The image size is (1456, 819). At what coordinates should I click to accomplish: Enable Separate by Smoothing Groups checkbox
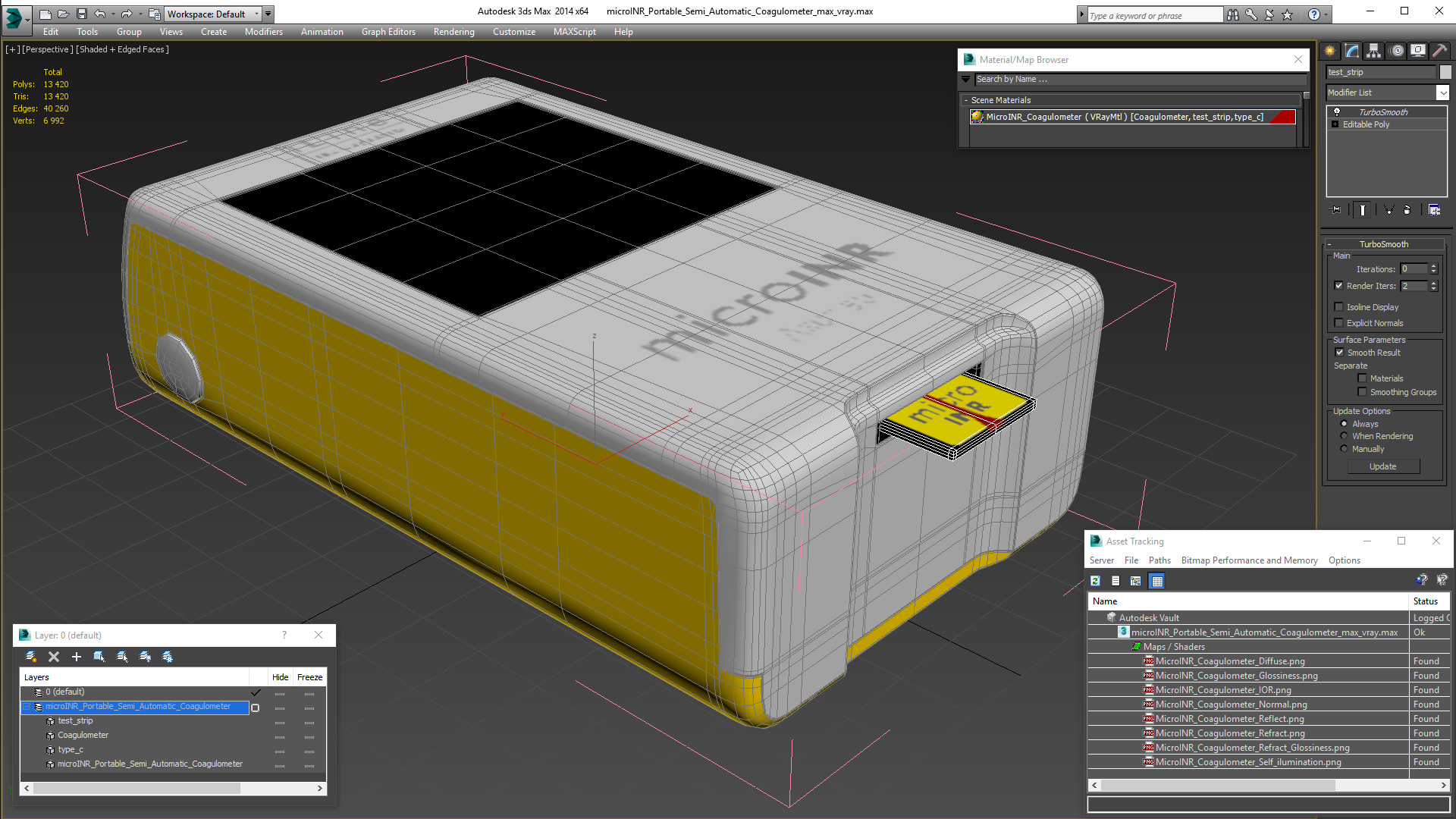[1362, 392]
